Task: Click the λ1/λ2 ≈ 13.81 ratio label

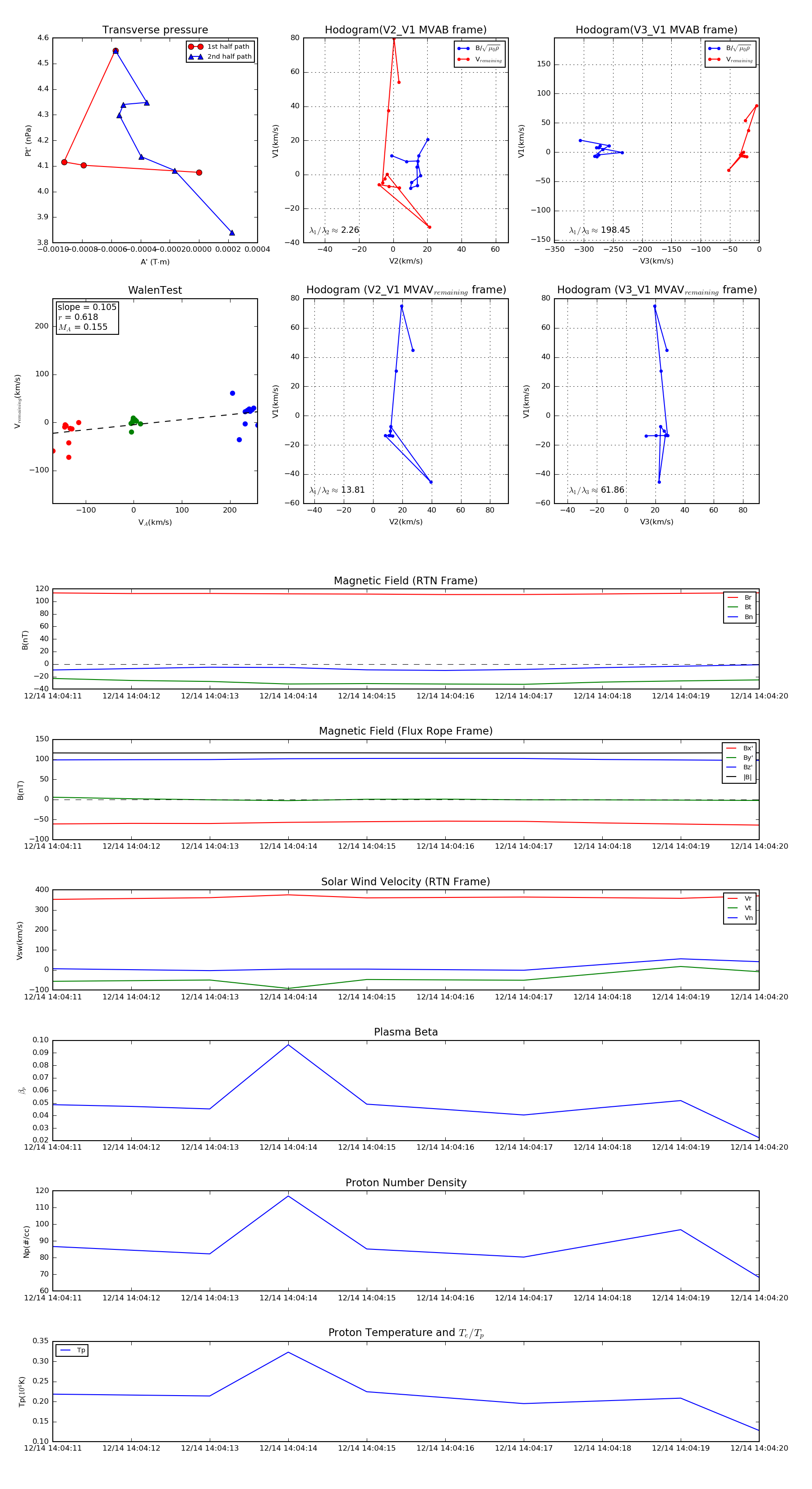Action: point(337,490)
